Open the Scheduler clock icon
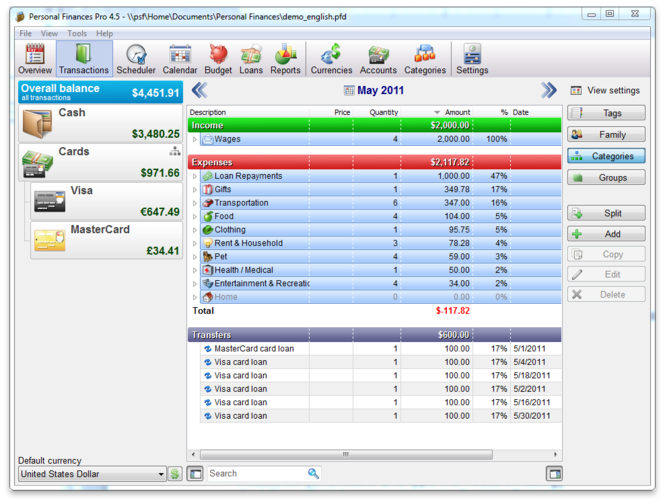 click(136, 59)
